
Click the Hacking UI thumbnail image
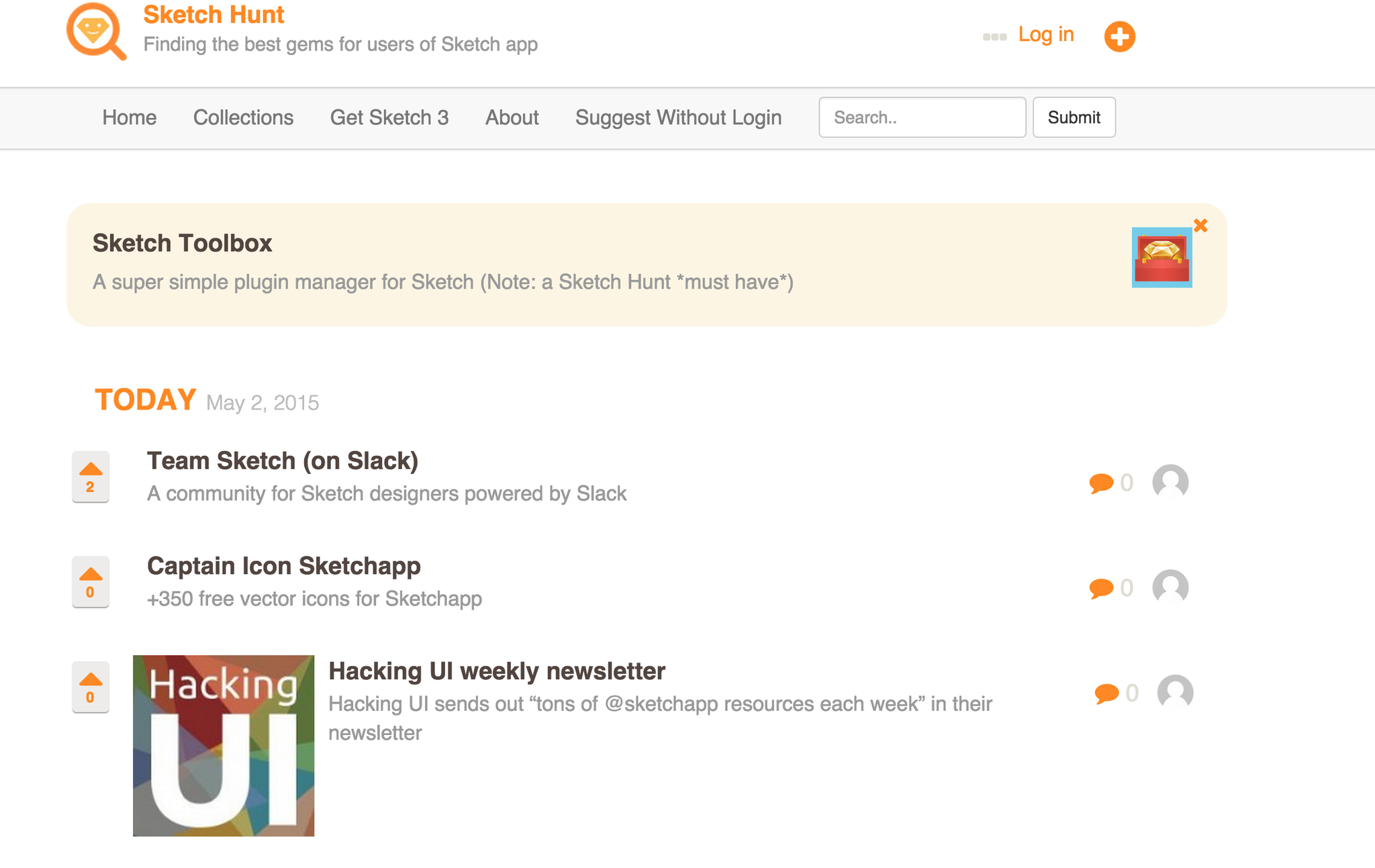[x=223, y=745]
